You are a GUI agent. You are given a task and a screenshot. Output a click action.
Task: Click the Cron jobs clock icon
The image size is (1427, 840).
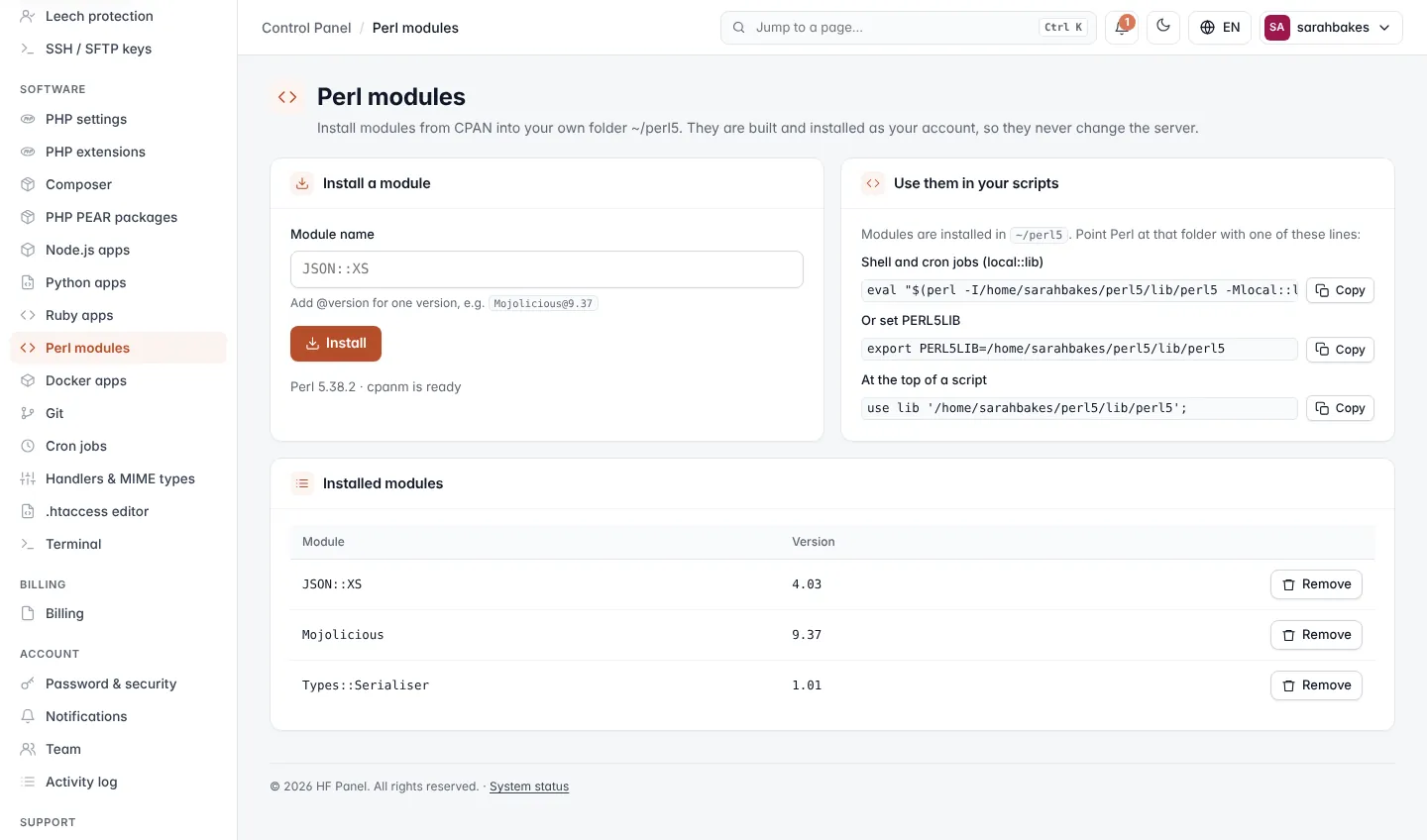(x=28, y=446)
